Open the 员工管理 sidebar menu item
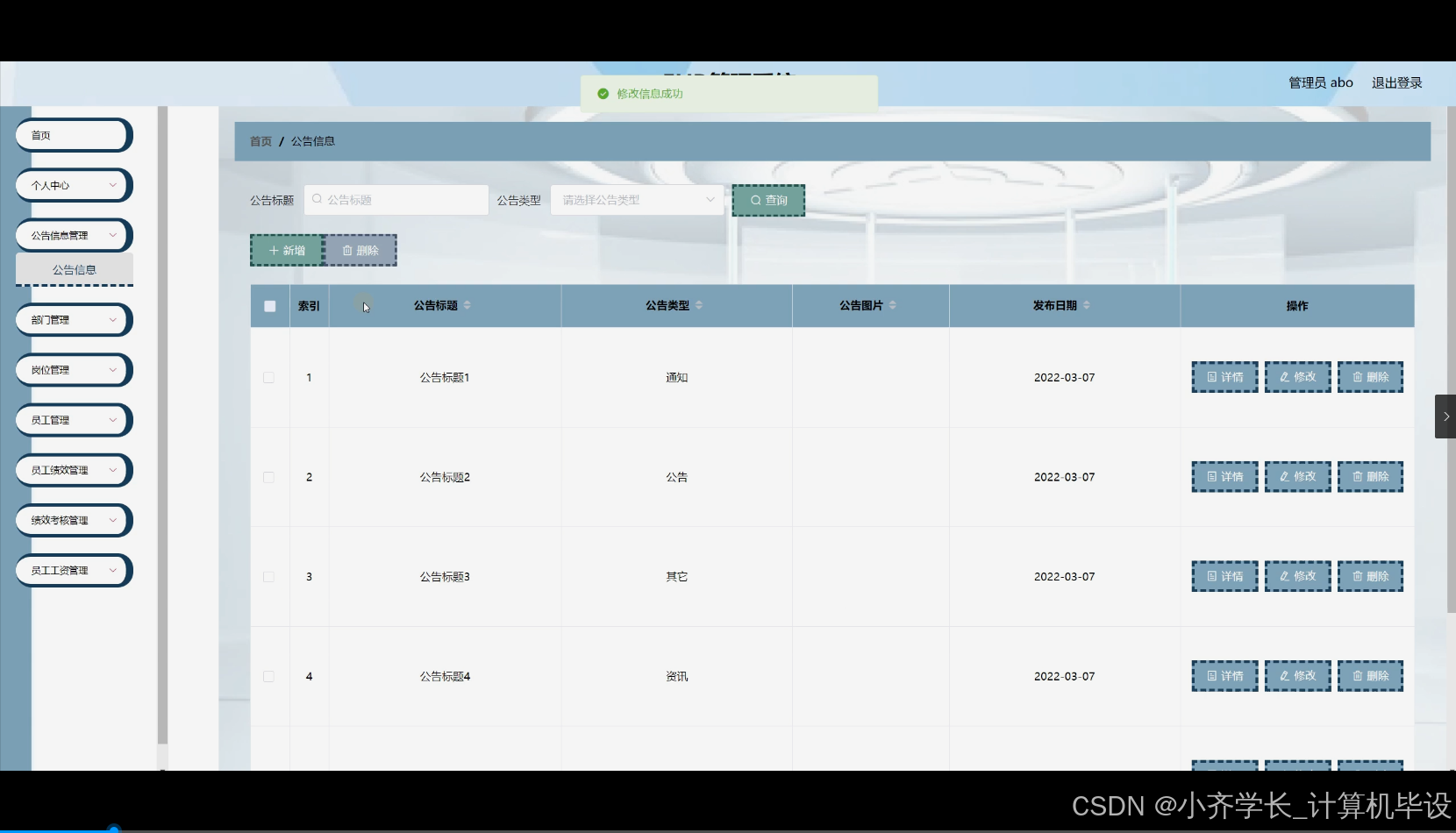Screen dimensions: 1456x833 tap(73, 420)
